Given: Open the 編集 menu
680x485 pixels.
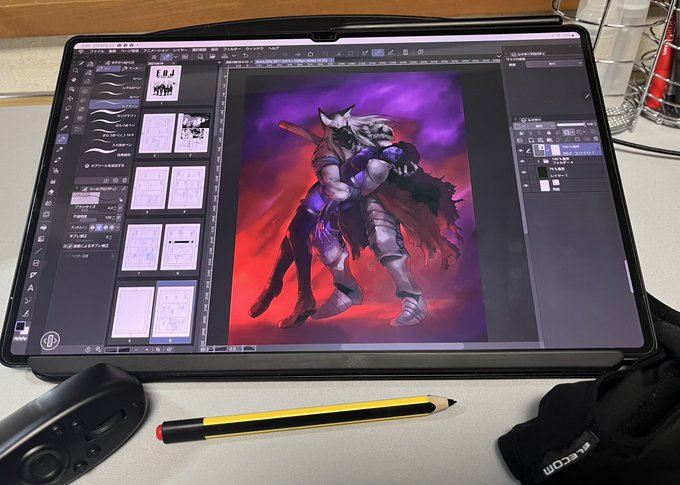Looking at the screenshot, I should (x=112, y=51).
